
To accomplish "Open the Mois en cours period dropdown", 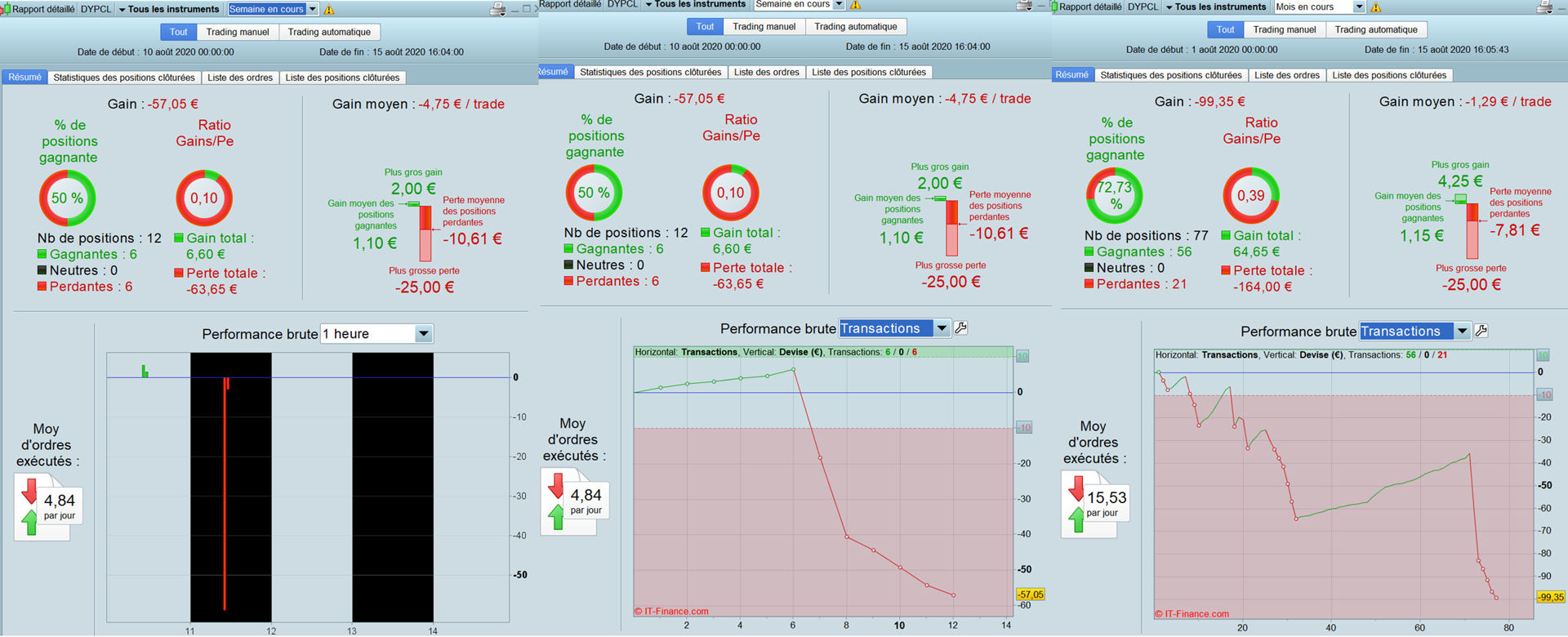I will 1320,7.
